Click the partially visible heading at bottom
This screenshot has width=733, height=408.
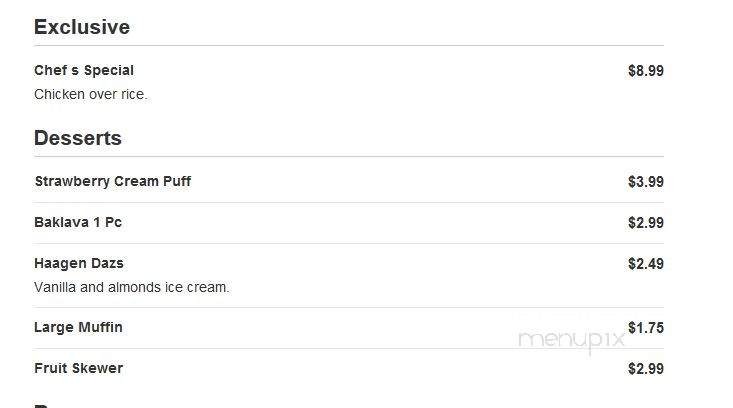pyautogui.click(x=42, y=406)
